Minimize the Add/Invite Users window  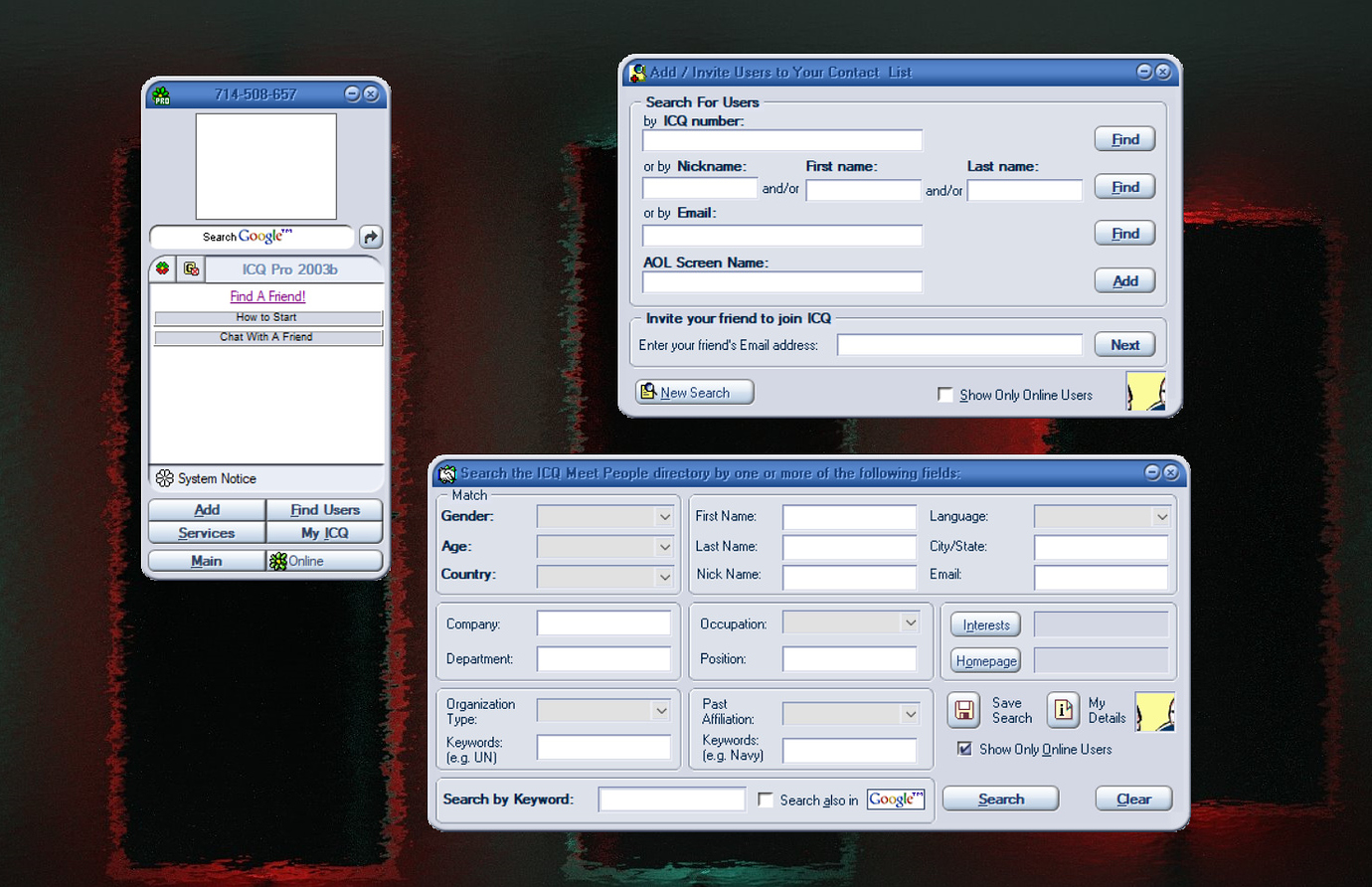point(1144,72)
